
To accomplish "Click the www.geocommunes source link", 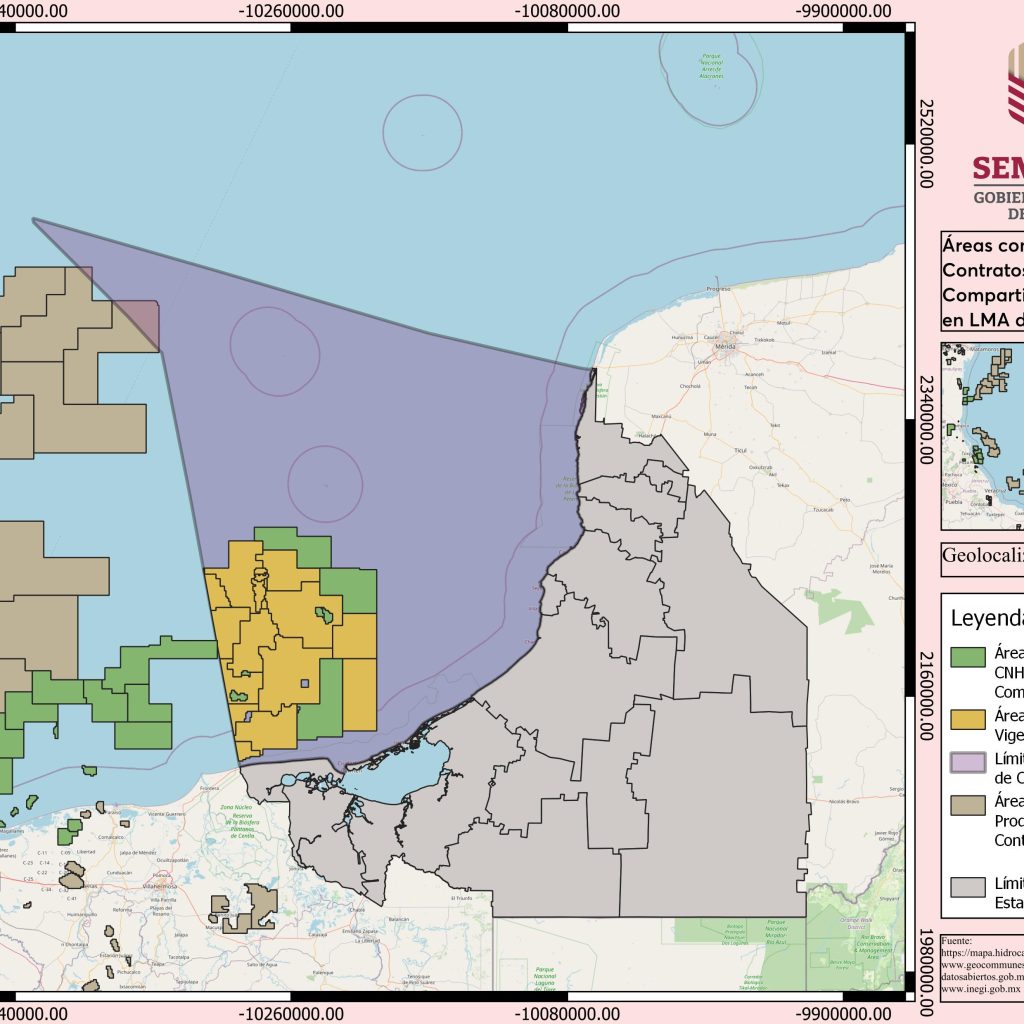I will coord(982,965).
